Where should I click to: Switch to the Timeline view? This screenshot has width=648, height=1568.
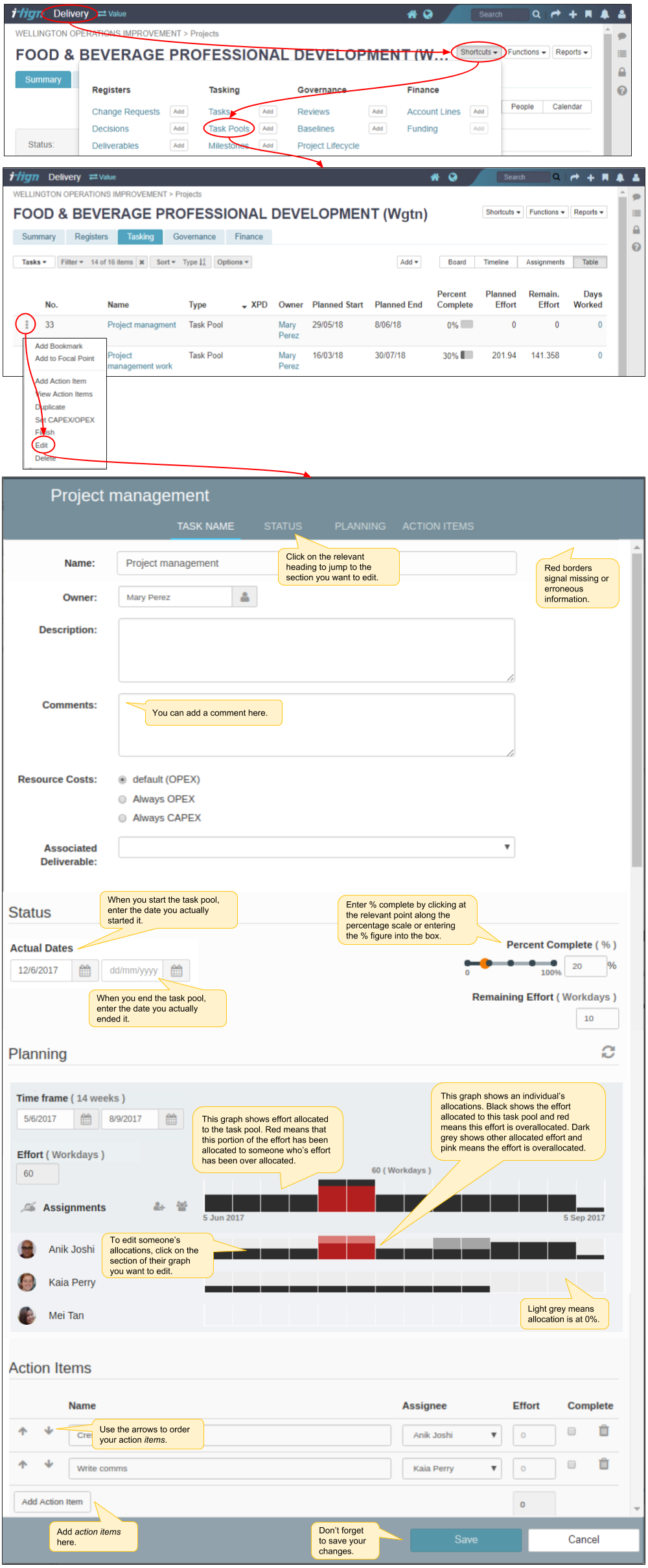point(496,262)
